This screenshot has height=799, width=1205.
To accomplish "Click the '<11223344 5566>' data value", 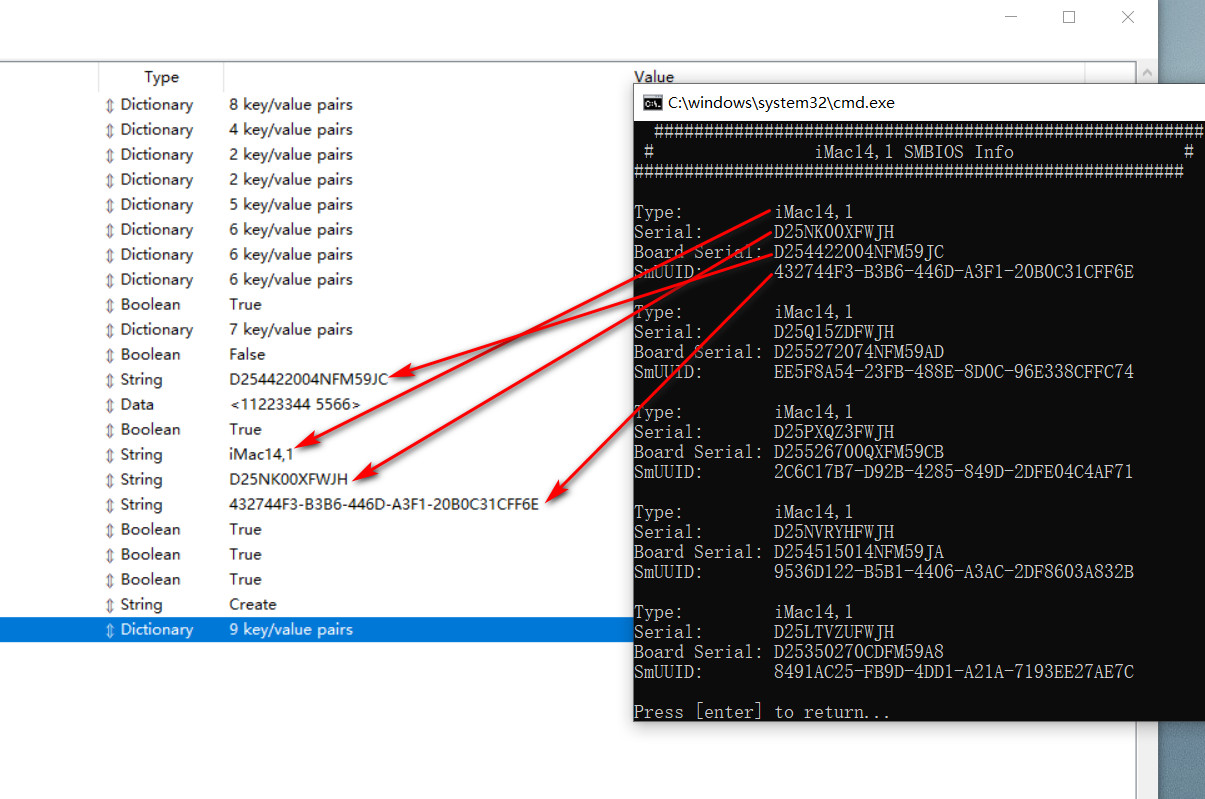I will tap(295, 405).
